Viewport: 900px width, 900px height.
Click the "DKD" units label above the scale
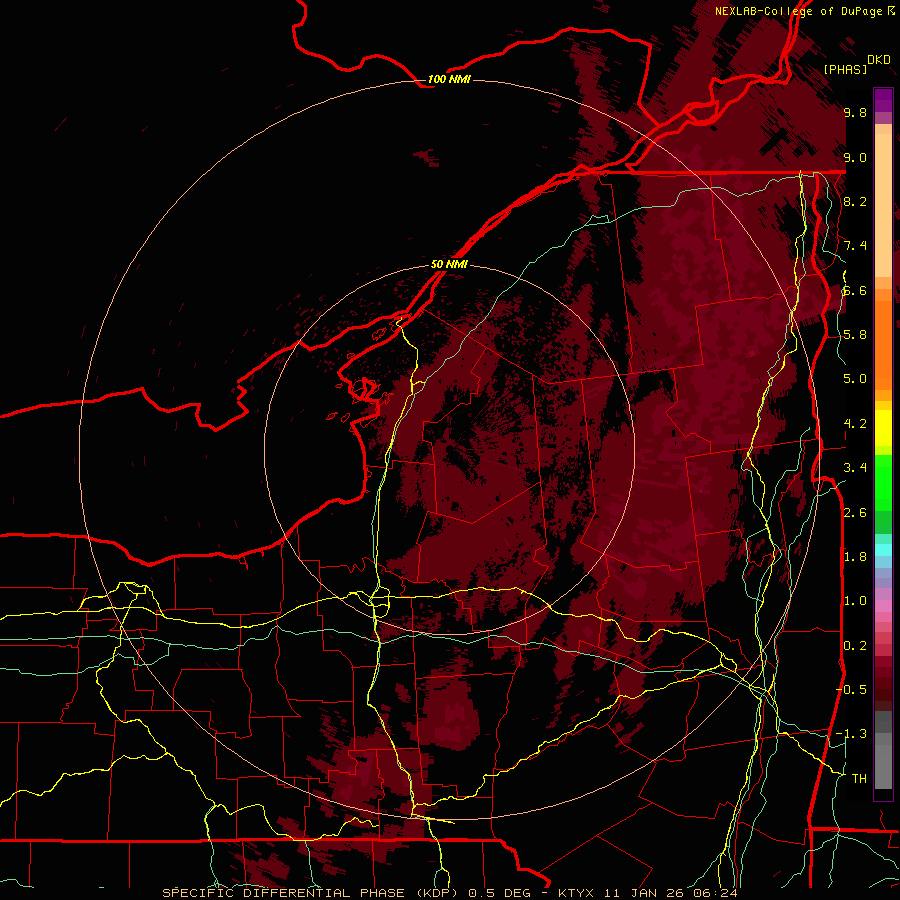[x=878, y=60]
